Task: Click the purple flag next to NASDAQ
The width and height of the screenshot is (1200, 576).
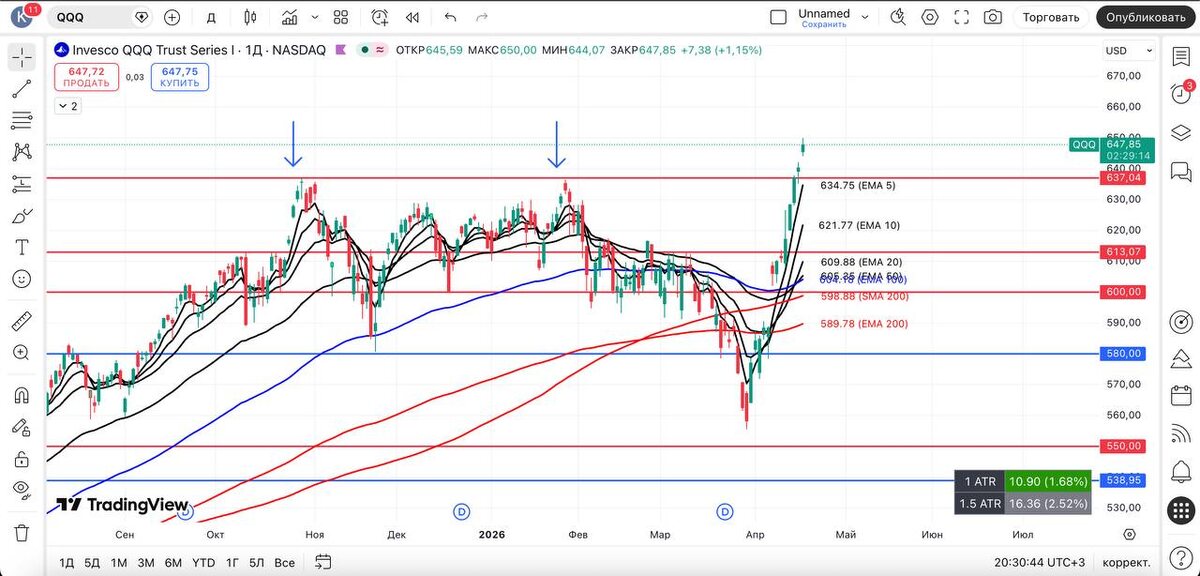Action: pyautogui.click(x=341, y=50)
